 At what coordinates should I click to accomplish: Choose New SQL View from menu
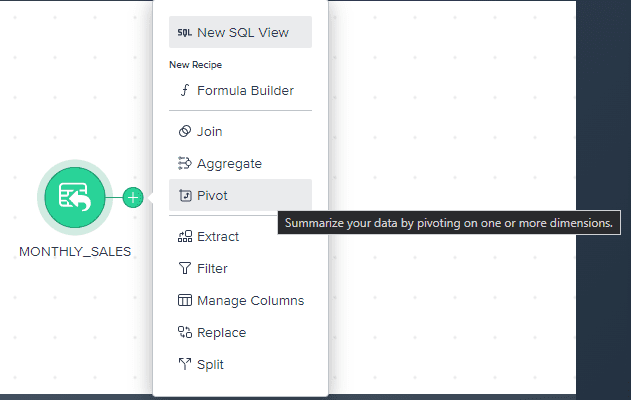[240, 32]
